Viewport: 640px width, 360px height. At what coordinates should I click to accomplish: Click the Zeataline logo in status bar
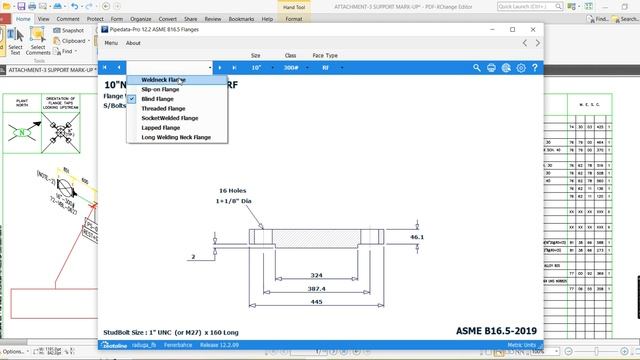tap(114, 345)
